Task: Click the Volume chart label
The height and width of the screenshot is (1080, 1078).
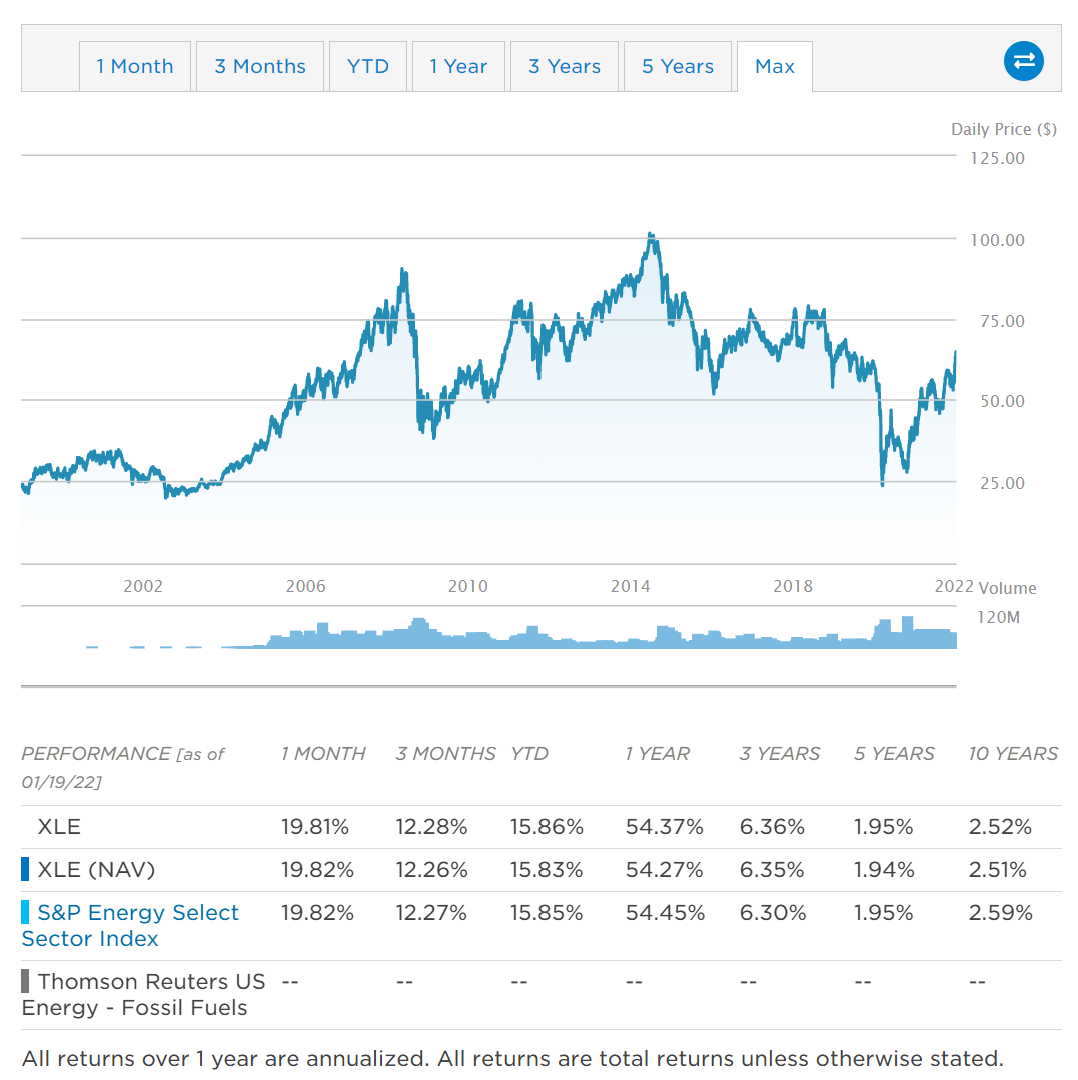Action: coord(1008,588)
